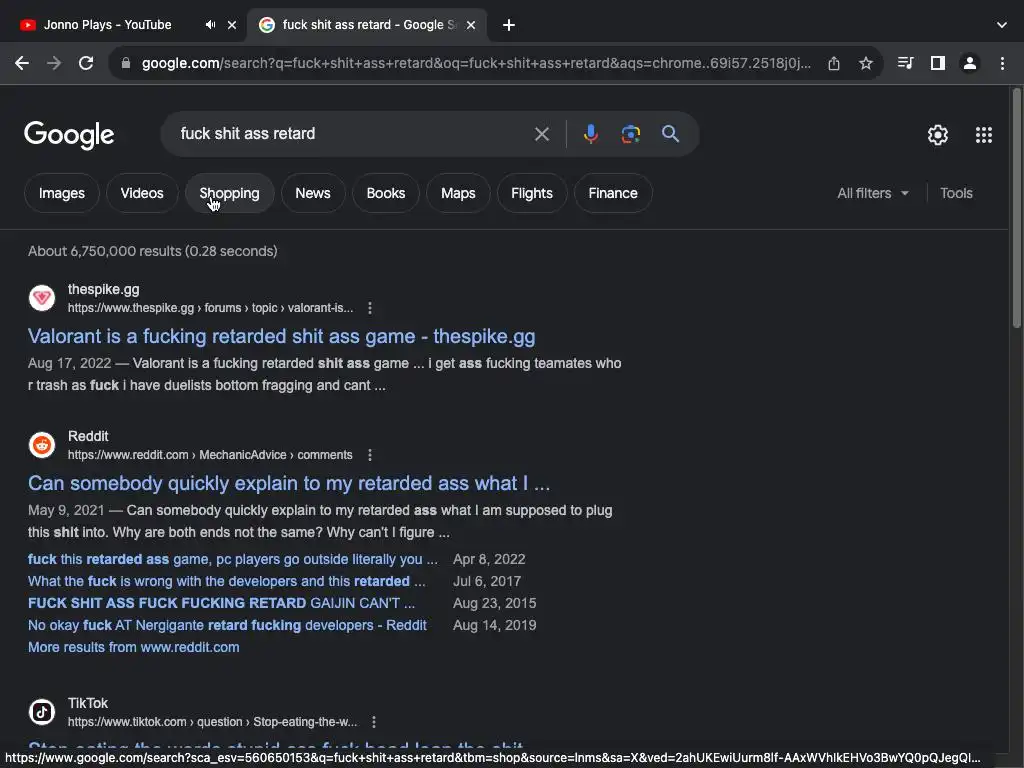Open the Apr 8, 2022 Reddit sublink
Viewport: 1024px width, 768px height.
[233, 560]
